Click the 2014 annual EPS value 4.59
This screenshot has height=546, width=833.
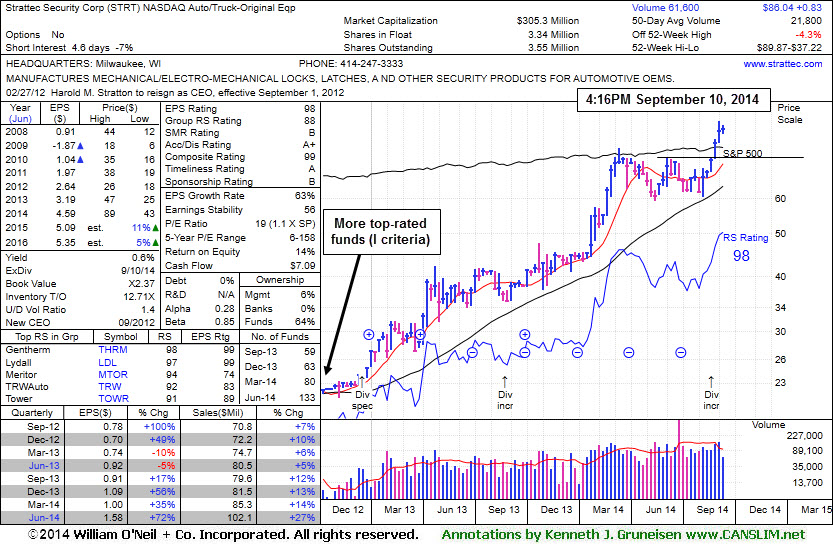click(65, 214)
